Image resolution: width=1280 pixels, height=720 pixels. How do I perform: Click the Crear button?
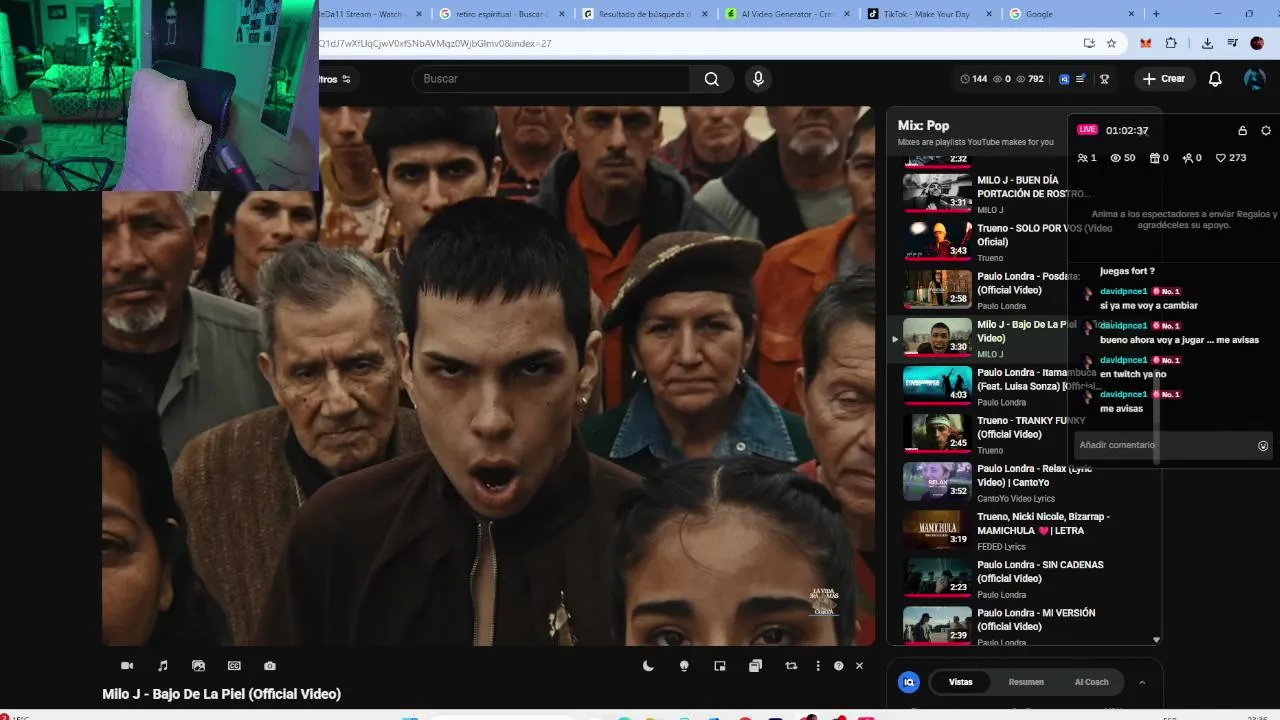point(1164,79)
